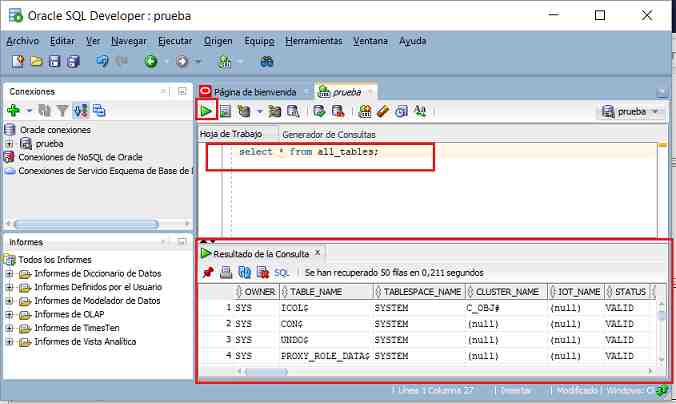
Task: Switch to Página de bienvenida tab
Action: point(254,92)
